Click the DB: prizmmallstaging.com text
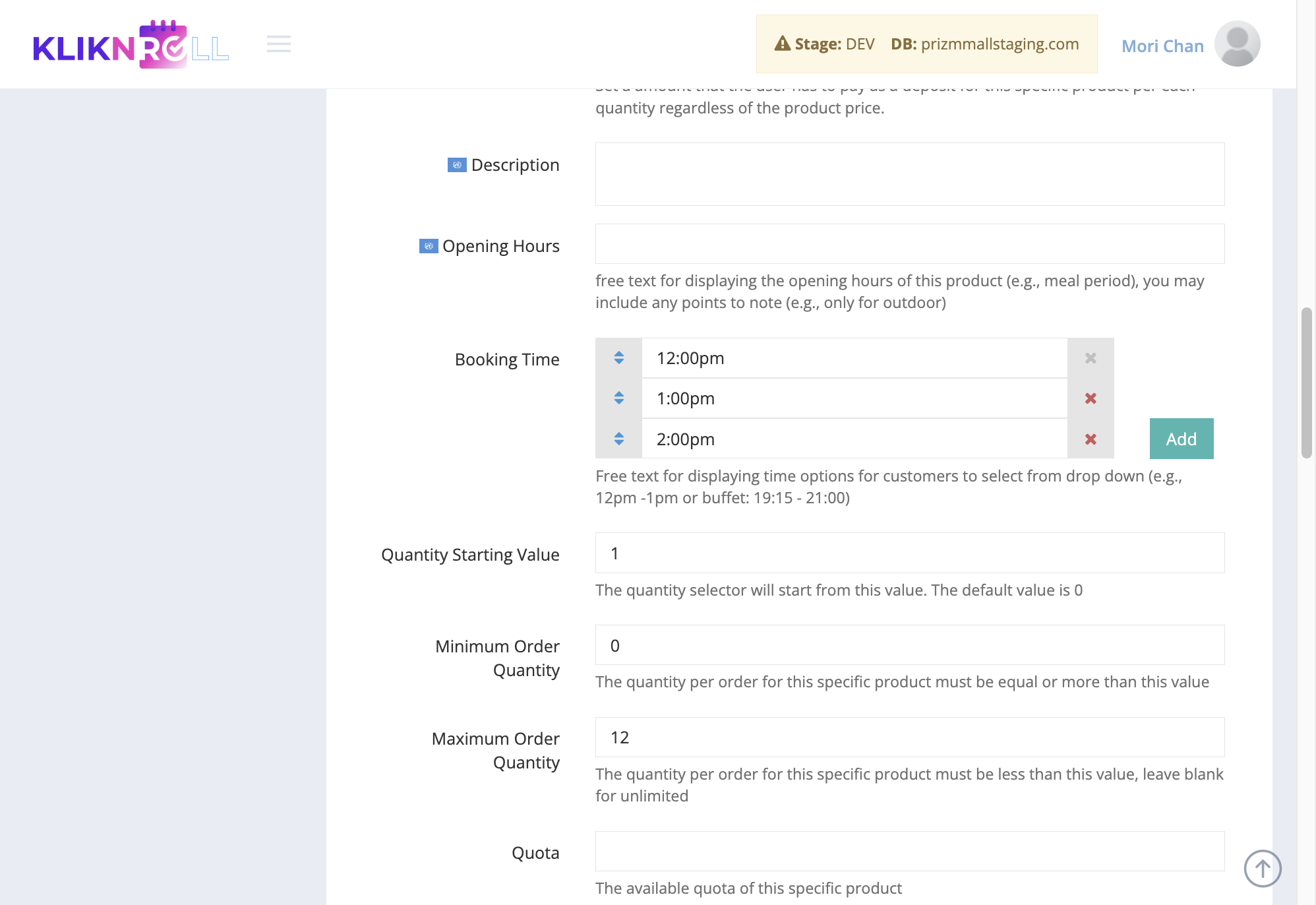The image size is (1316, 905). 985,44
